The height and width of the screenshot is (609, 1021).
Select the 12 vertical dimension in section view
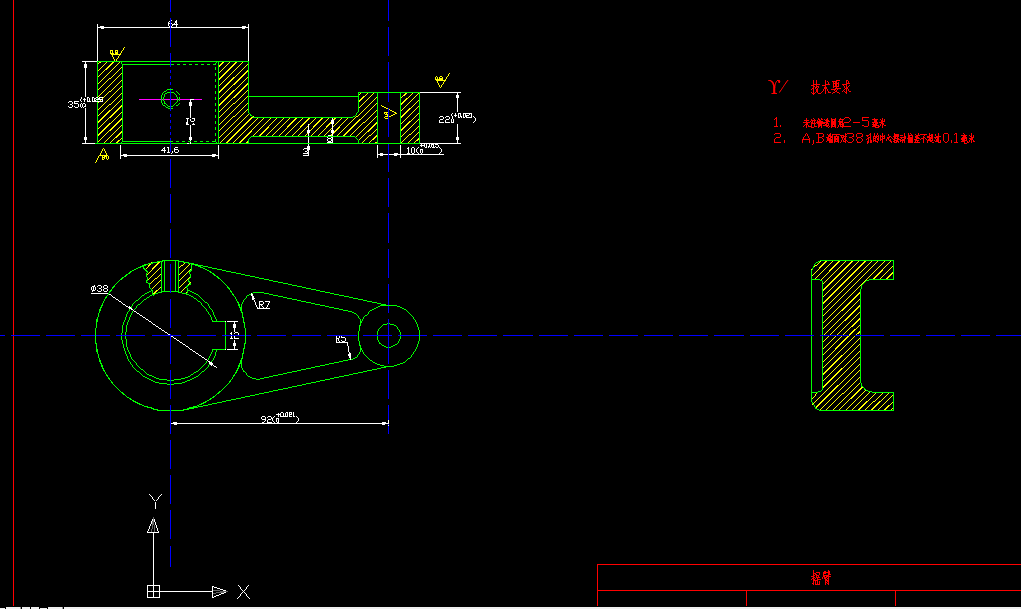tap(190, 121)
